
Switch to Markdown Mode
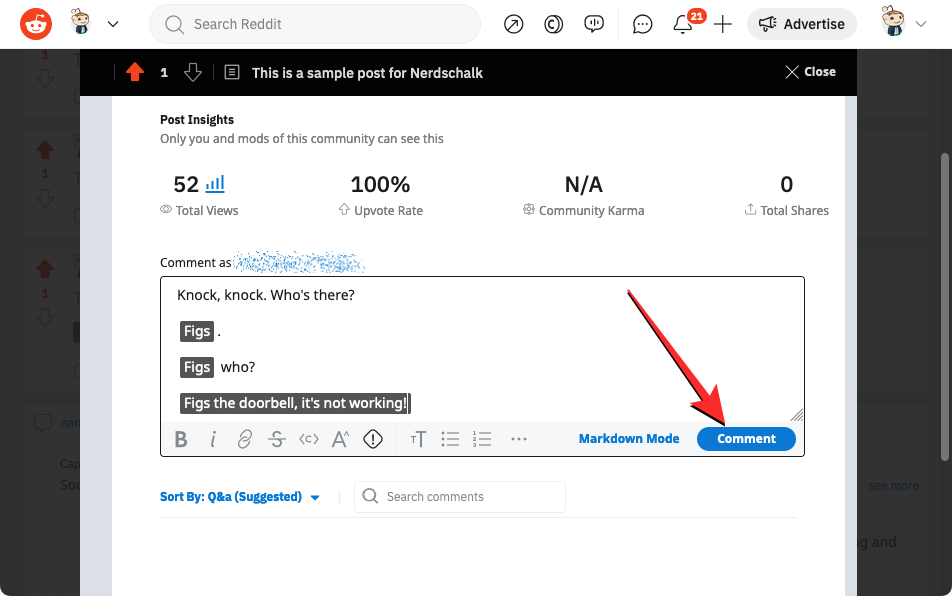[x=629, y=439]
